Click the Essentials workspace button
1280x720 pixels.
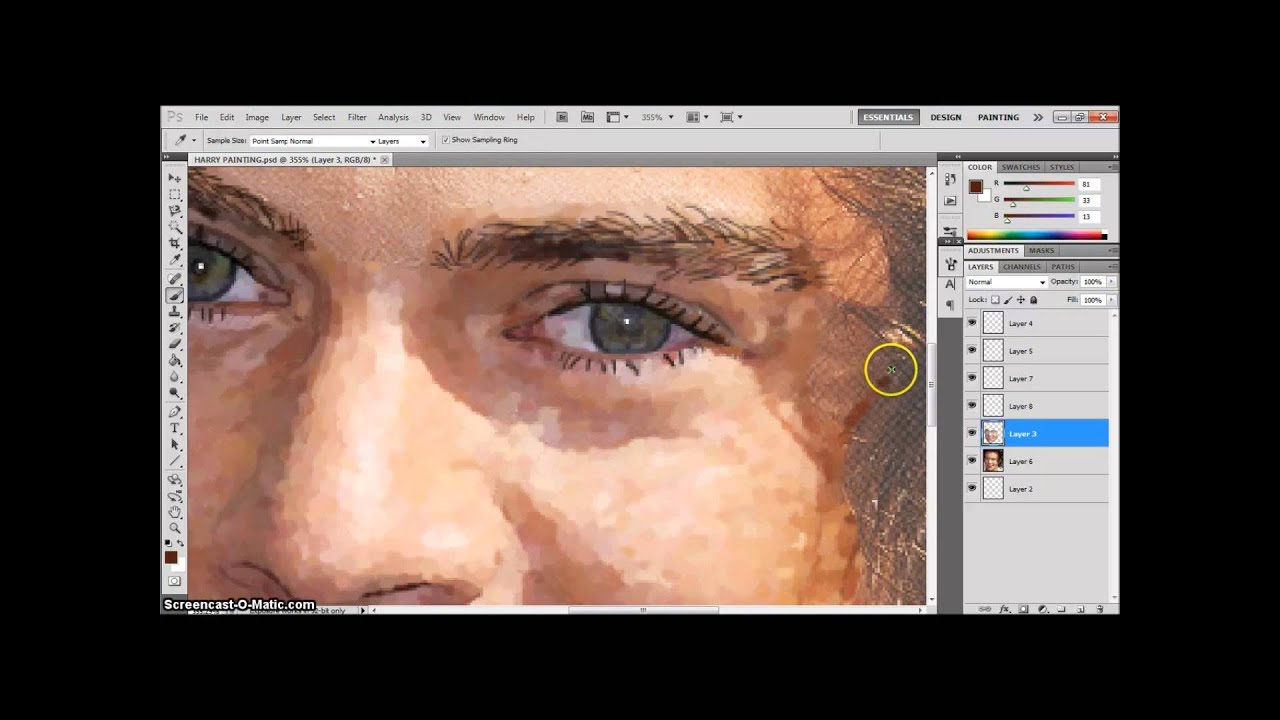coord(888,117)
